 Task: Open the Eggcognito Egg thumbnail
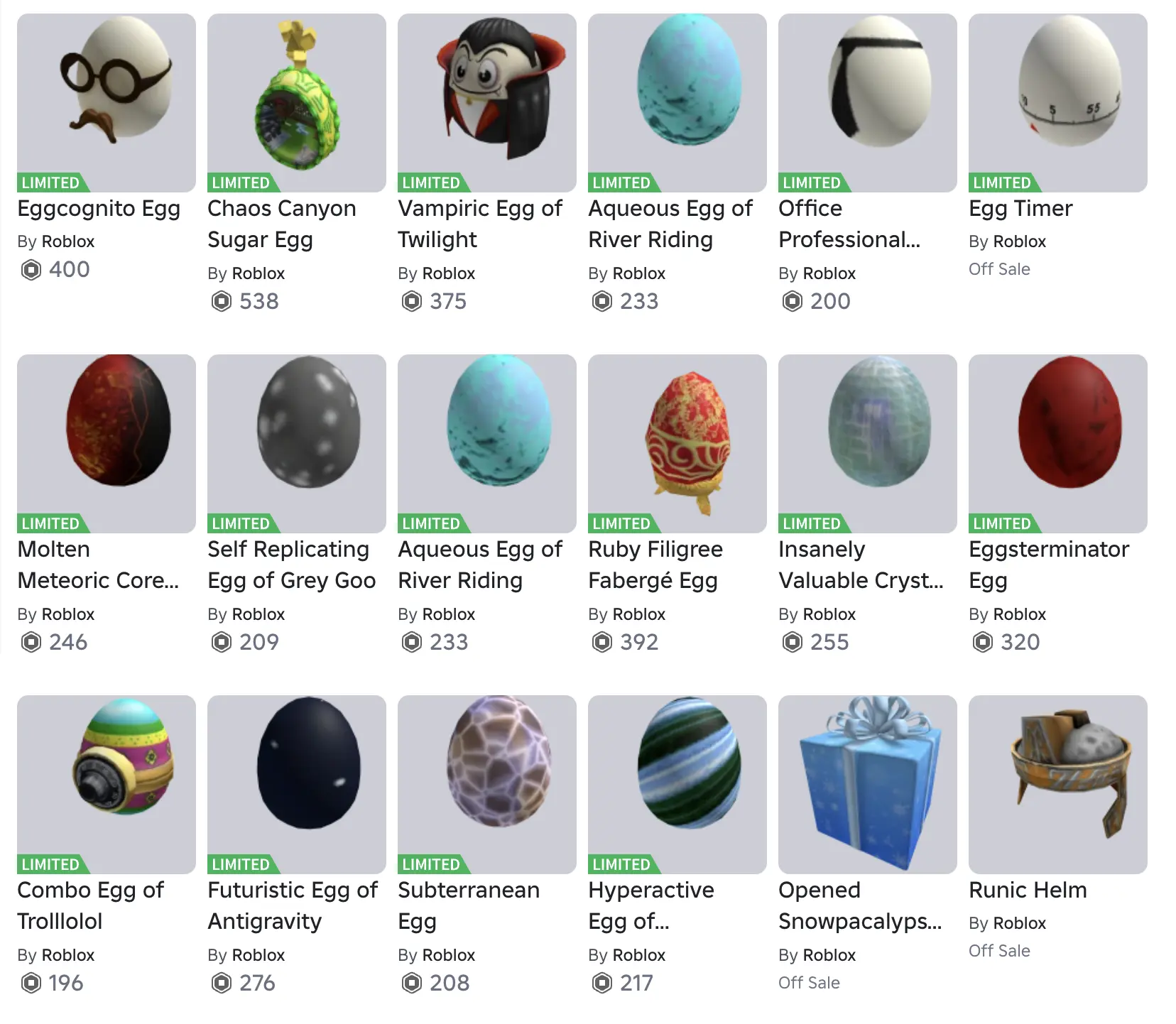point(107,103)
